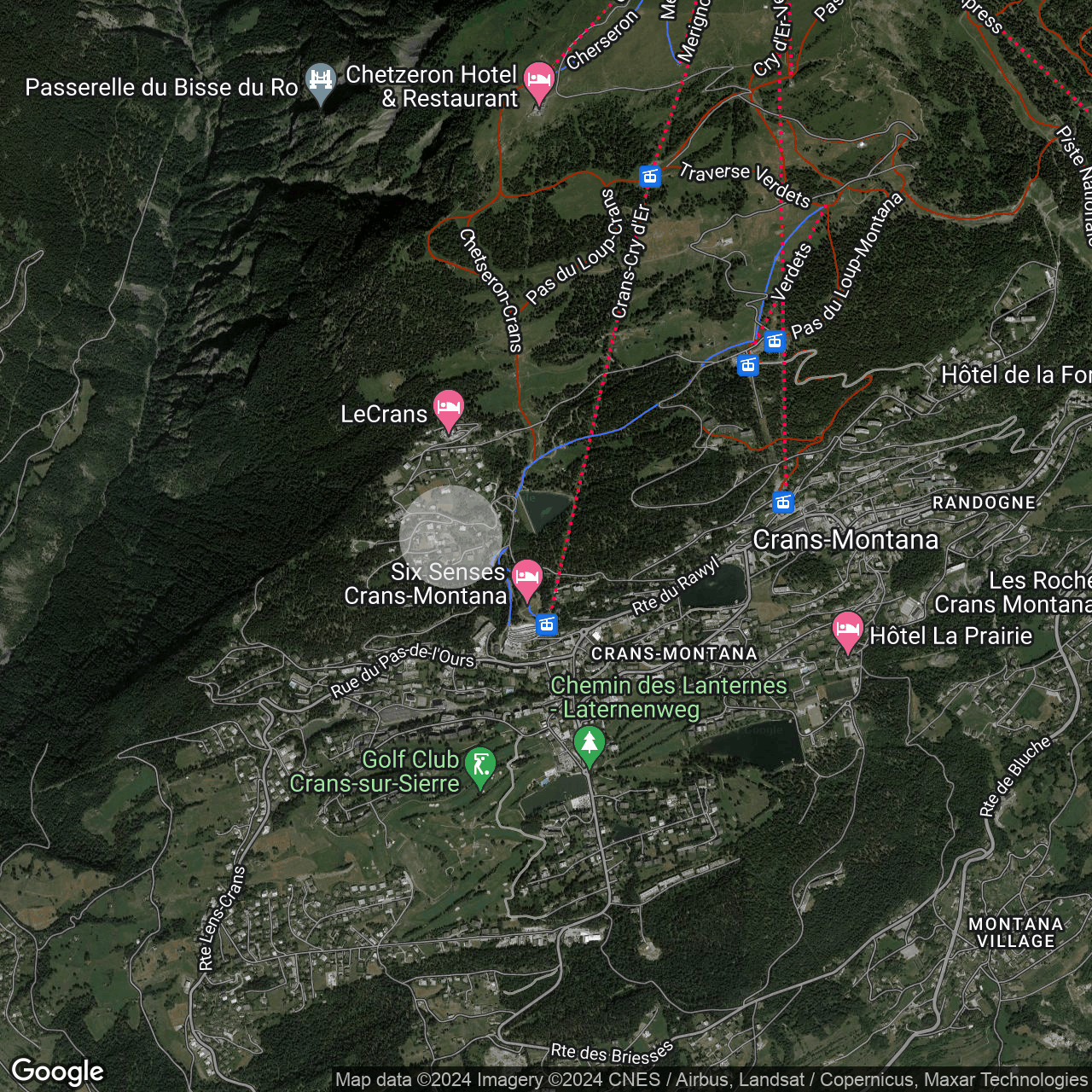1092x1092 pixels.
Task: Select the Passerelle du Bisse du Ro bridge marker
Action: tap(321, 84)
